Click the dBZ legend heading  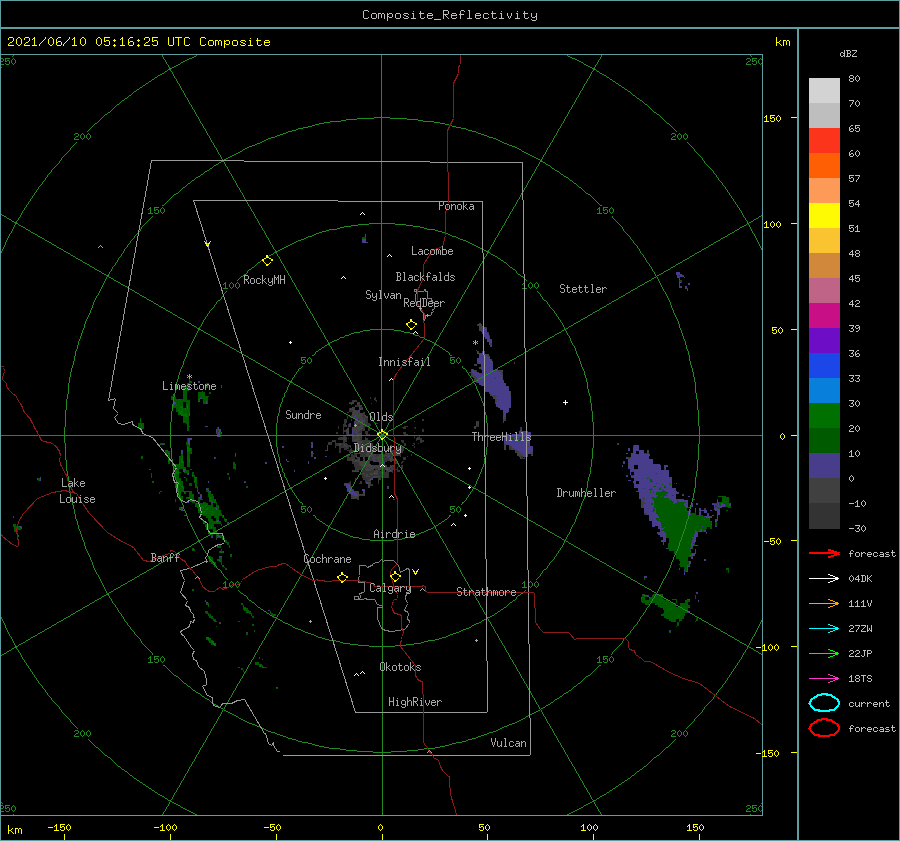(848, 53)
